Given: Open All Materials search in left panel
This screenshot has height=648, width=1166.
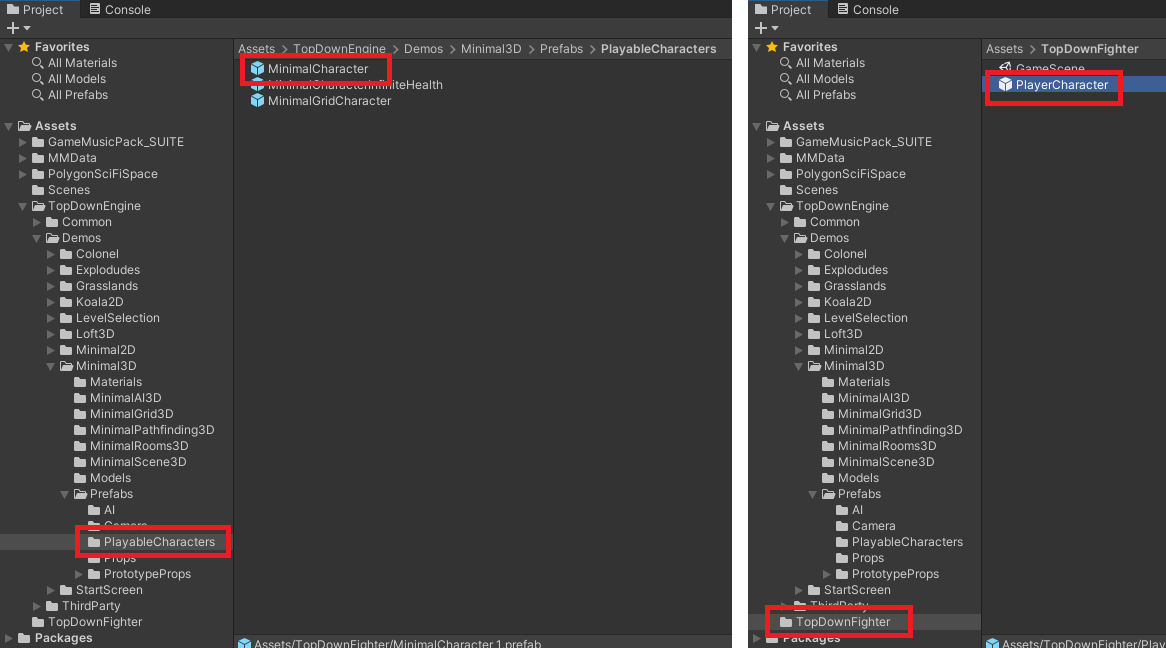Looking at the screenshot, I should pos(74,63).
